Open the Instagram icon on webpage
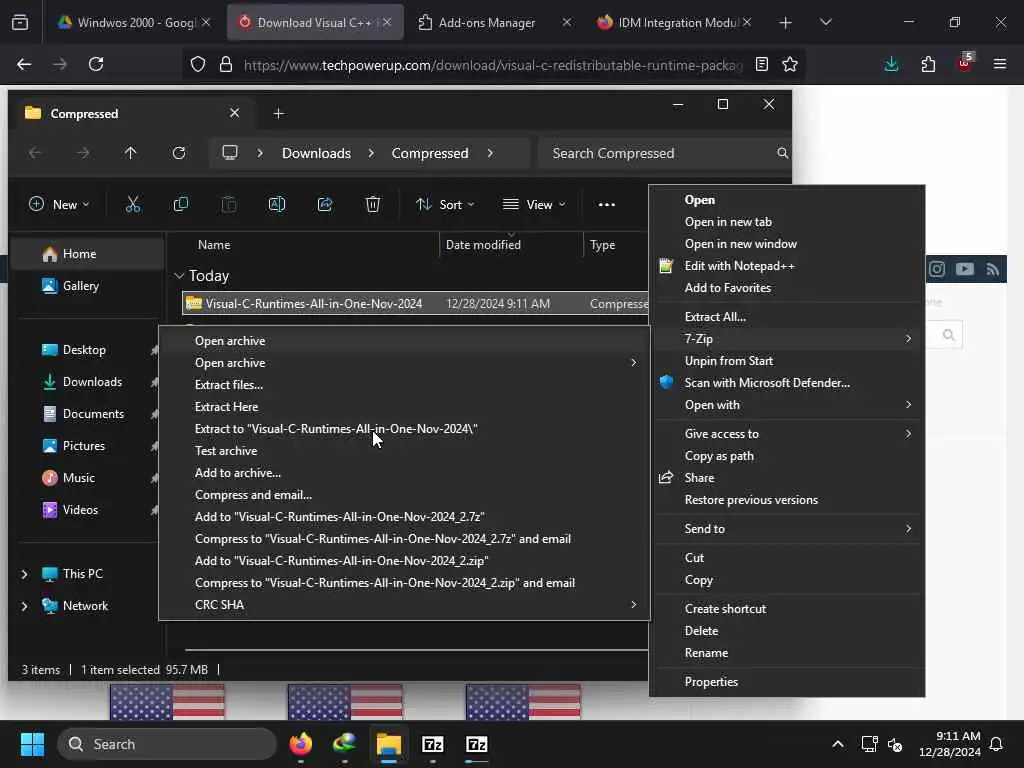The height and width of the screenshot is (768, 1024). point(937,269)
